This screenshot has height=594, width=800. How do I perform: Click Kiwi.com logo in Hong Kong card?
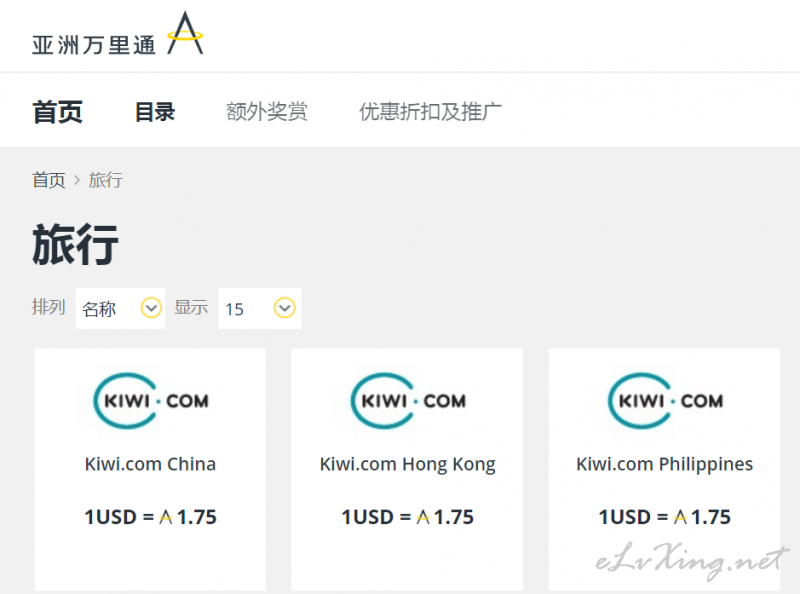408,401
